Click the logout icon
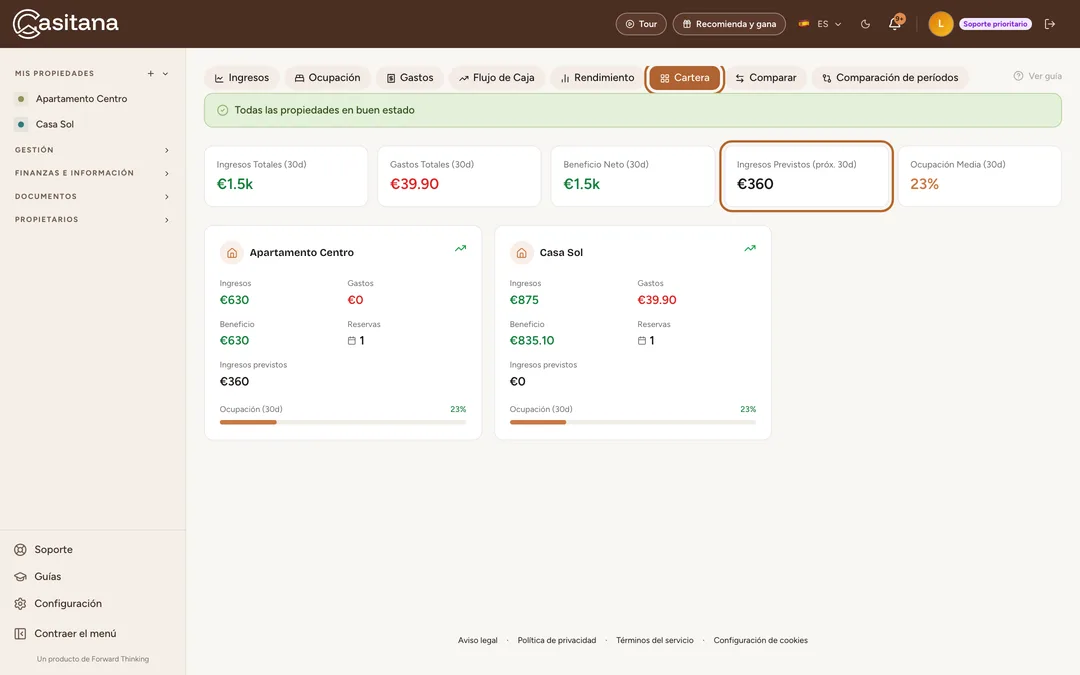Viewport: 1080px width, 675px height. 1050,24
